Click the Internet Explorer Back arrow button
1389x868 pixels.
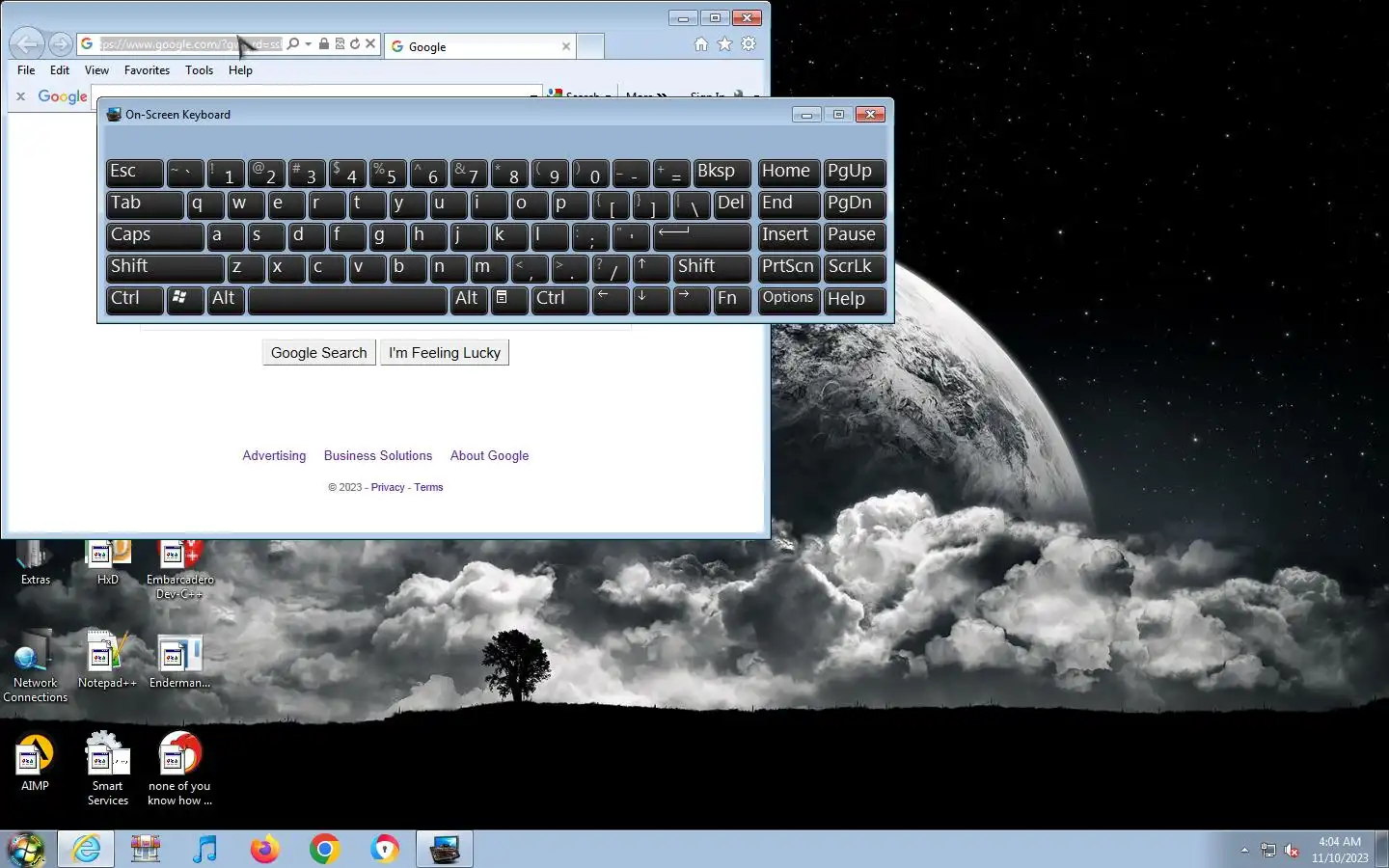[x=27, y=43]
